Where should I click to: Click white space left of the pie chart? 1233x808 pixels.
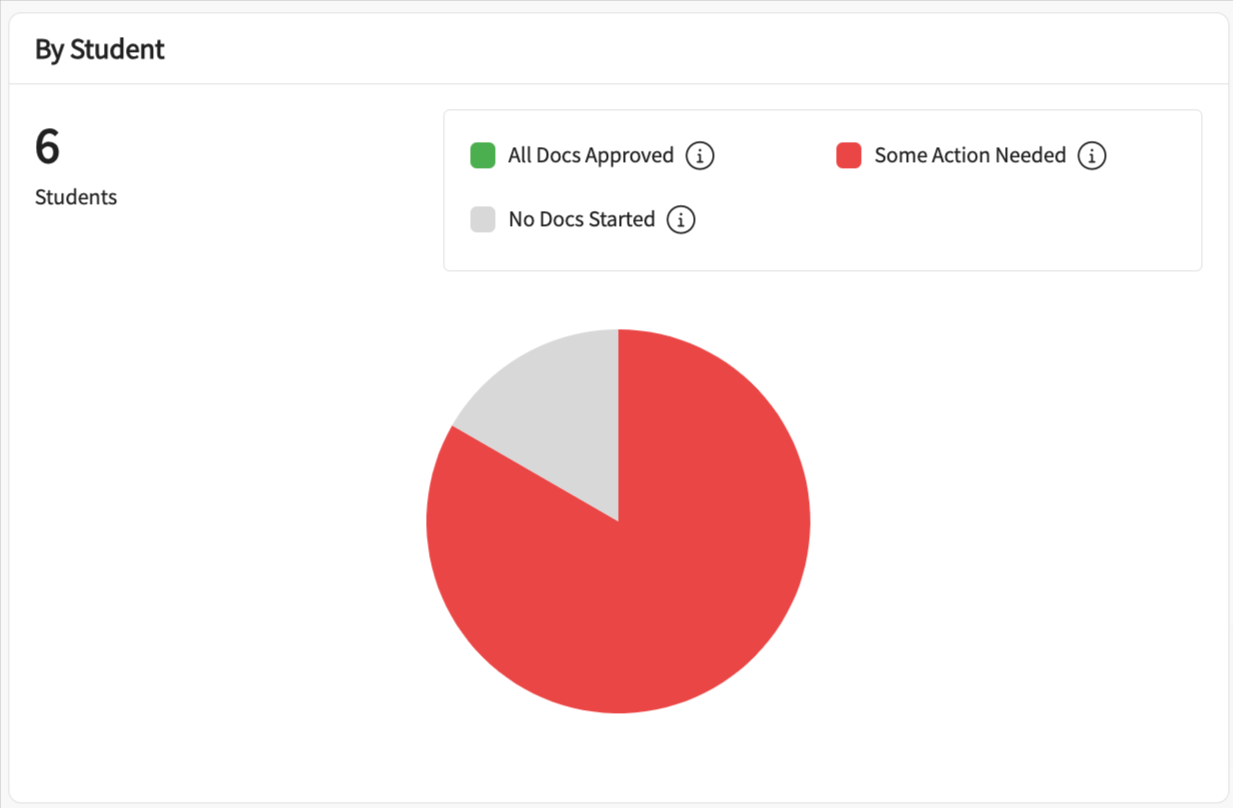pos(220,520)
